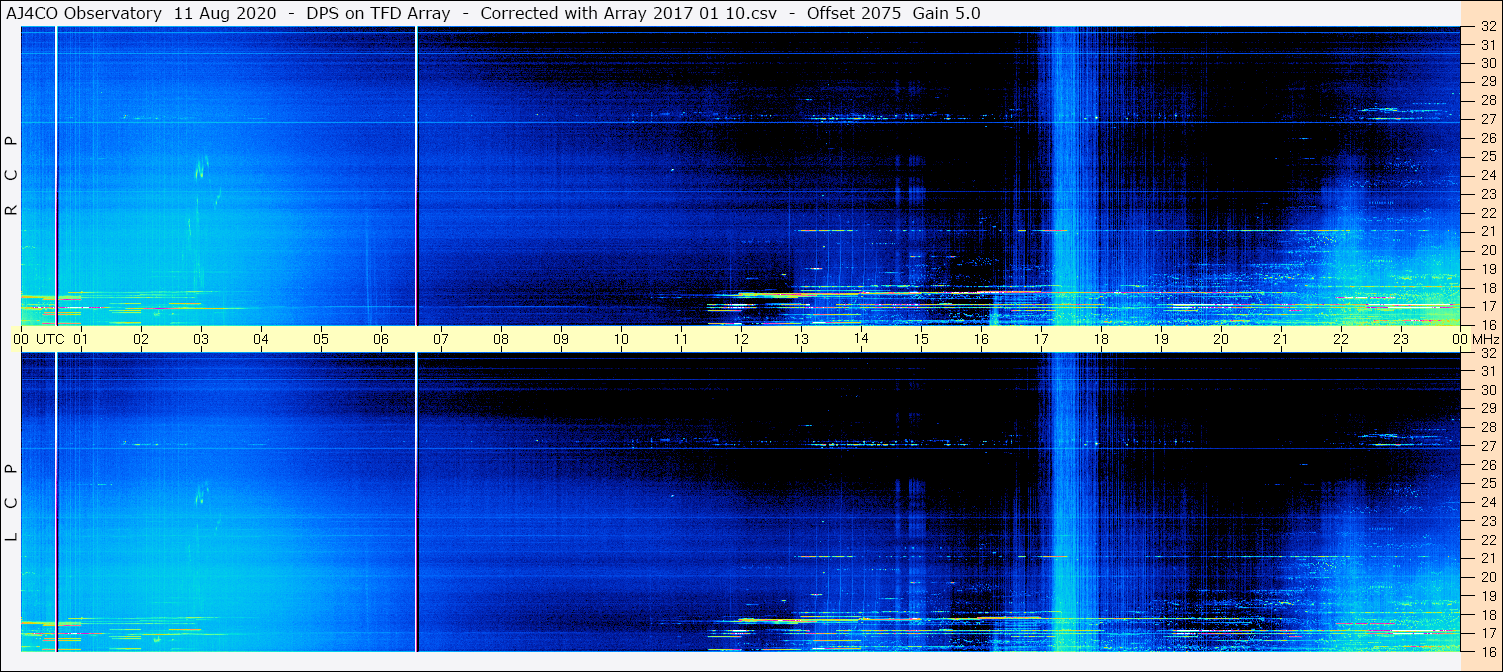Select the 'Gain 5.0' header value

[946, 13]
